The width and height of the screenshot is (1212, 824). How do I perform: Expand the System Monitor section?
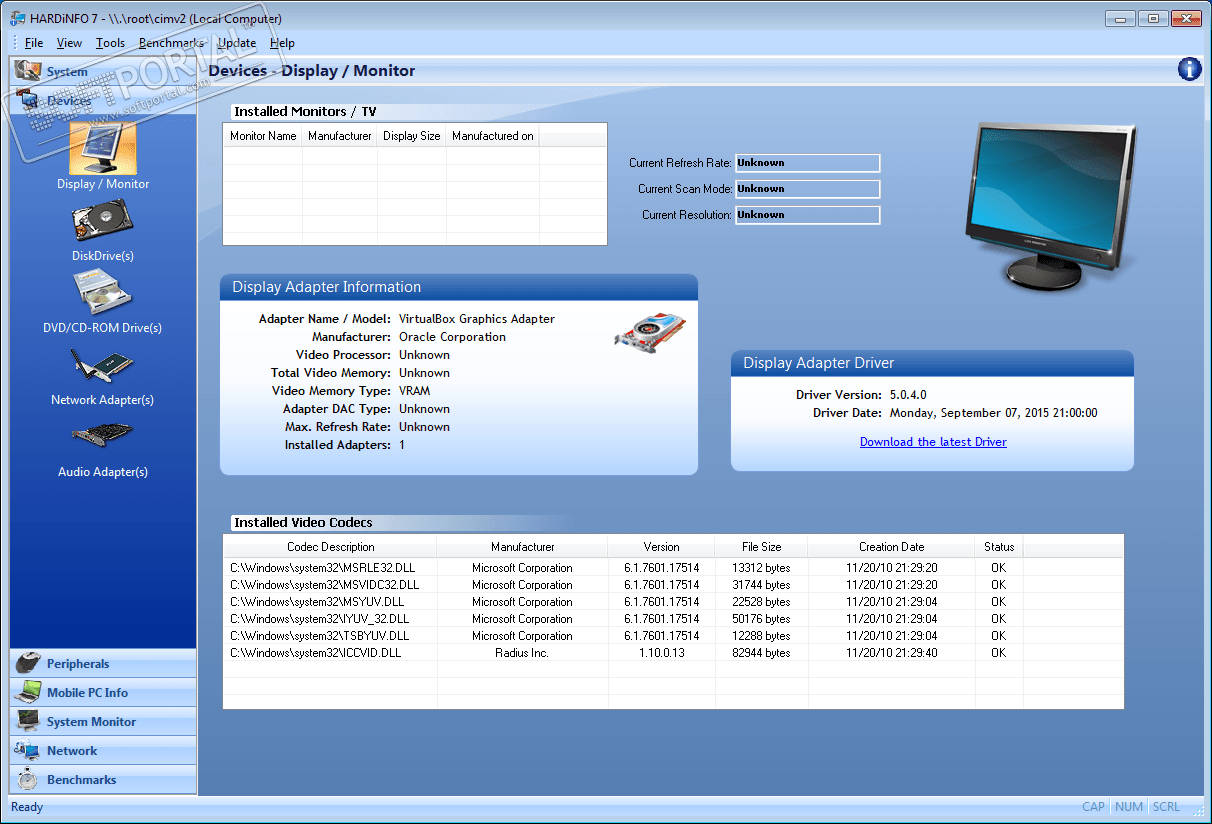(103, 722)
